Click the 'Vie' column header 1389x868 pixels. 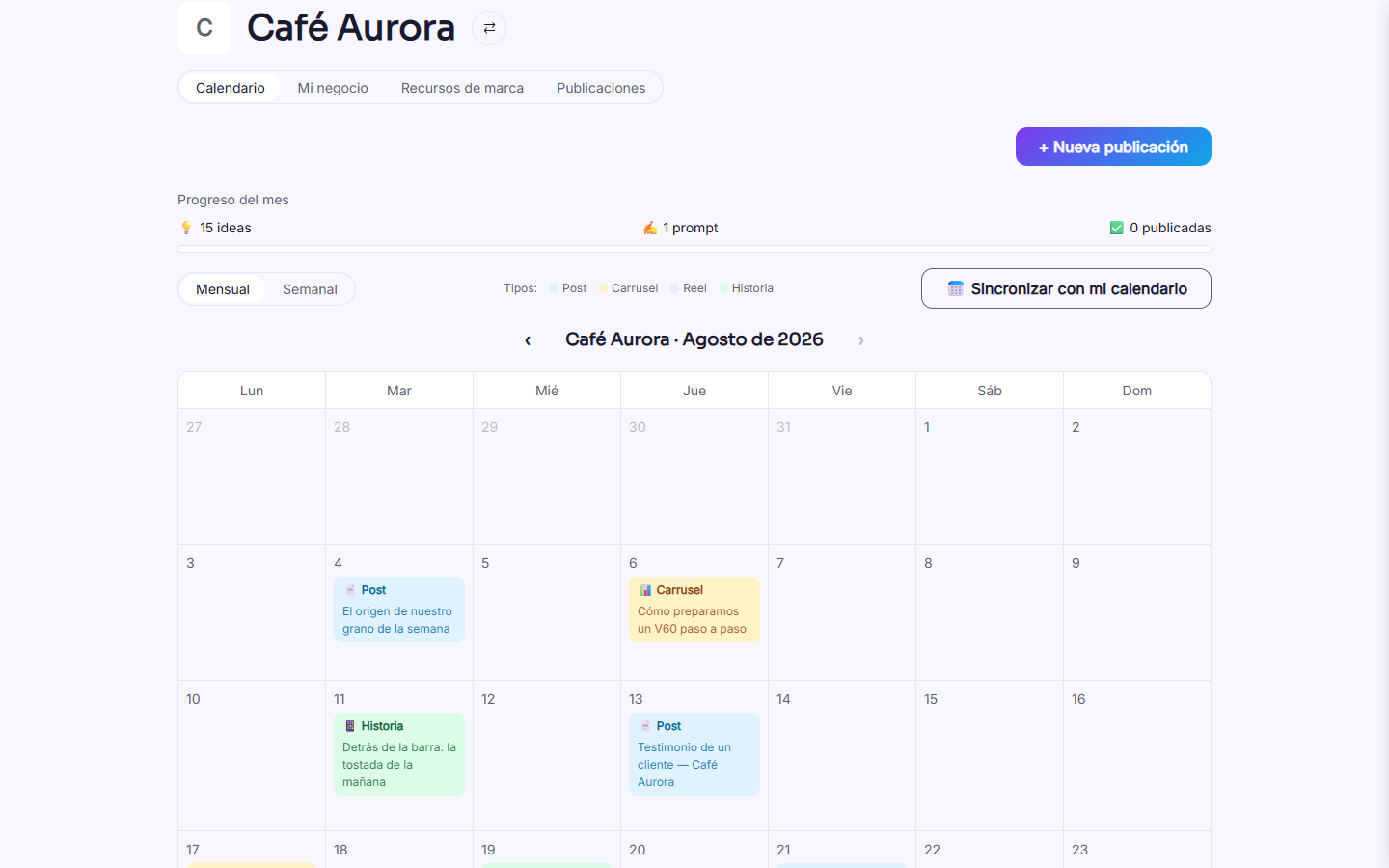(x=842, y=391)
